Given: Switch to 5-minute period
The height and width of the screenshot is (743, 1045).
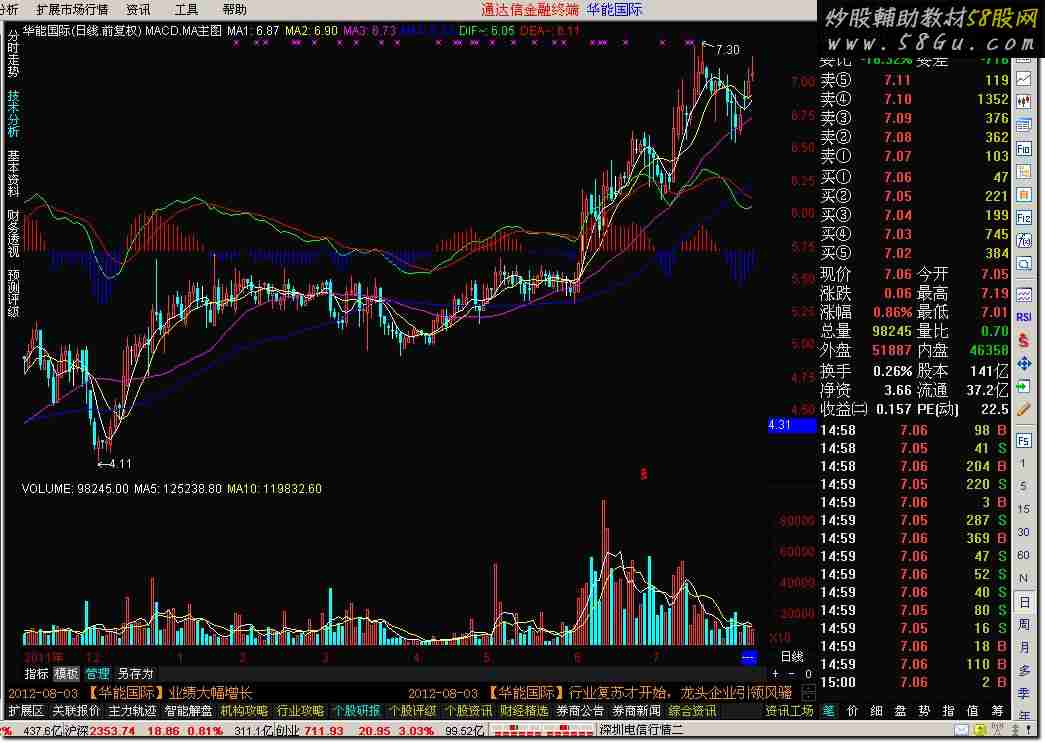Looking at the screenshot, I should [x=1023, y=486].
